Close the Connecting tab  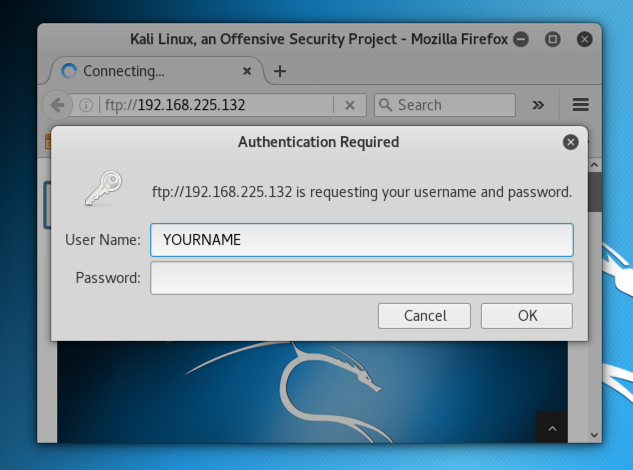click(248, 71)
